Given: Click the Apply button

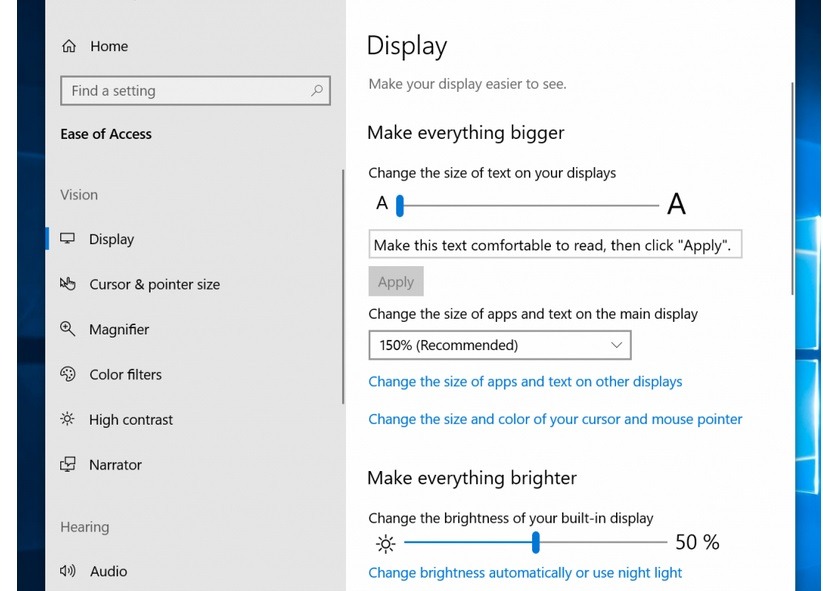Looking at the screenshot, I should click(x=396, y=282).
